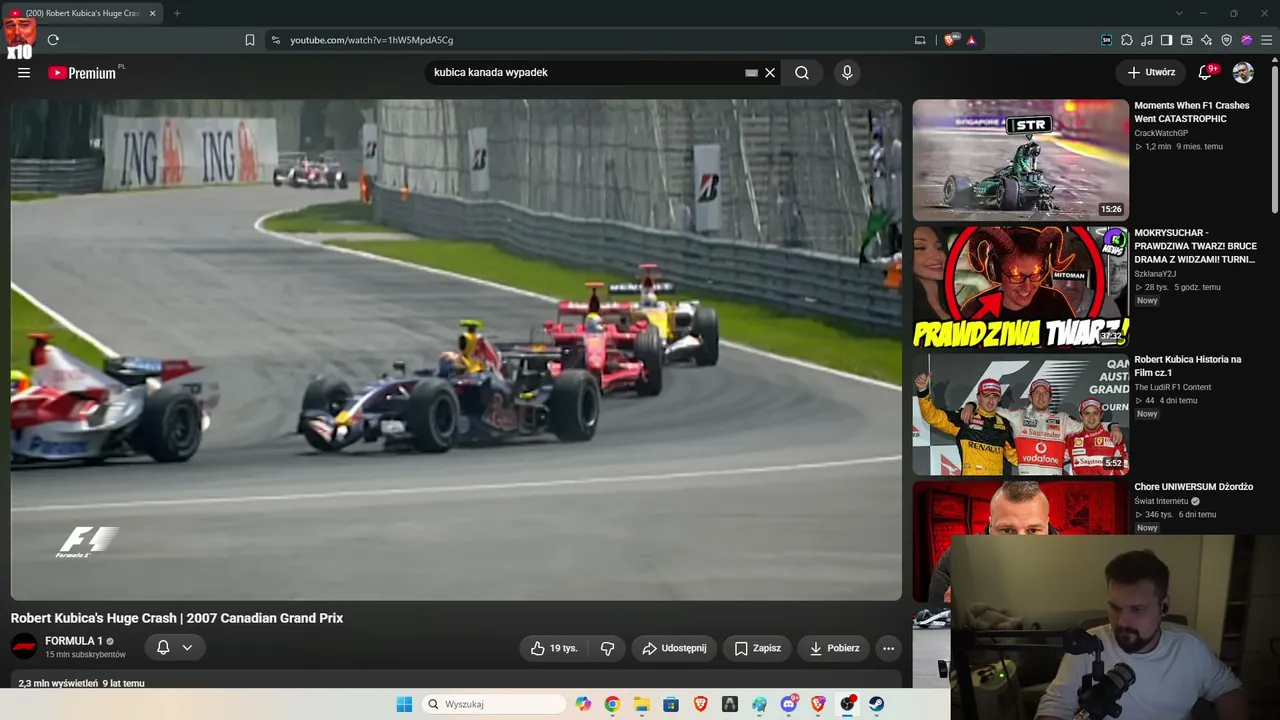Image resolution: width=1280 pixels, height=720 pixels.
Task: Open the Brave VPN shield icon
Action: (x=1227, y=40)
